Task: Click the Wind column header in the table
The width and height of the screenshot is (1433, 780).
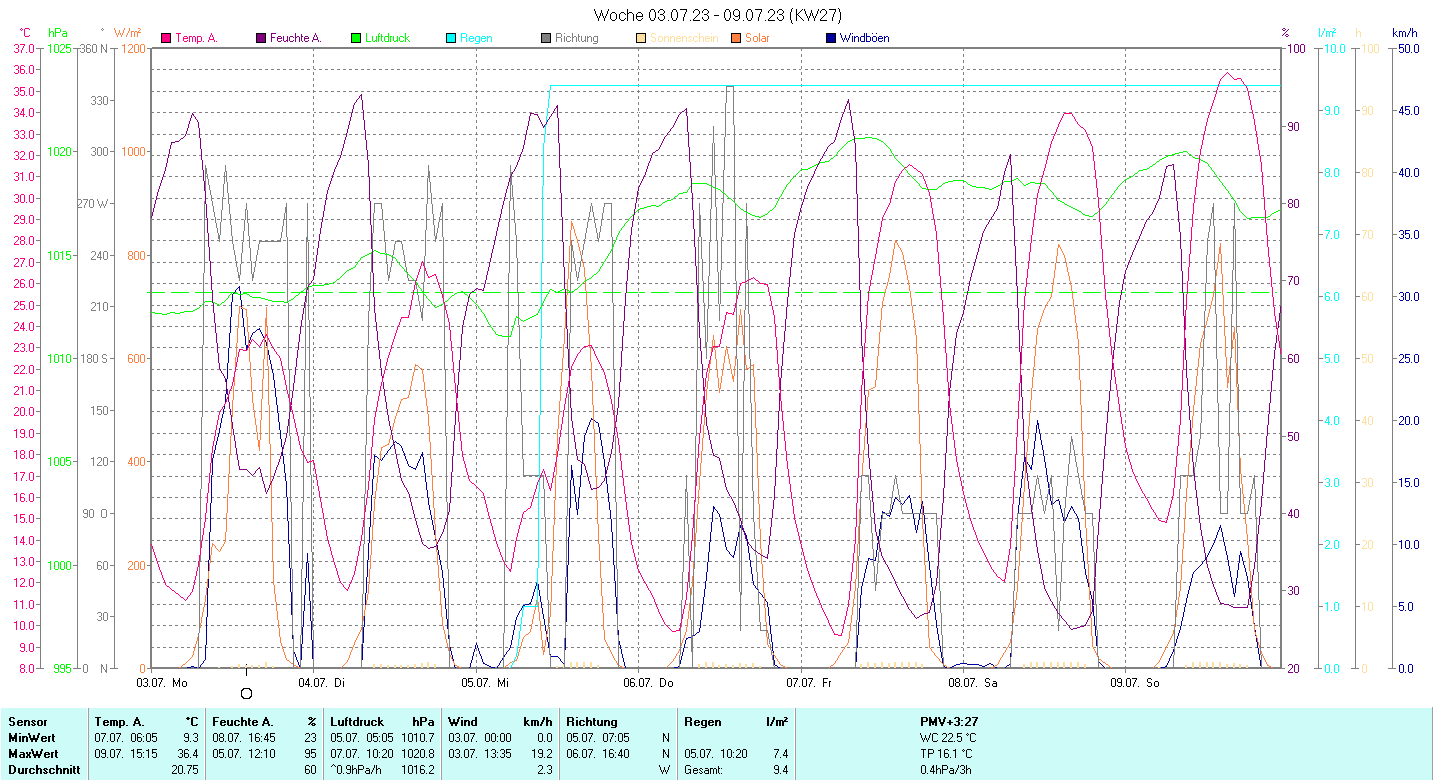Action: pos(462,721)
